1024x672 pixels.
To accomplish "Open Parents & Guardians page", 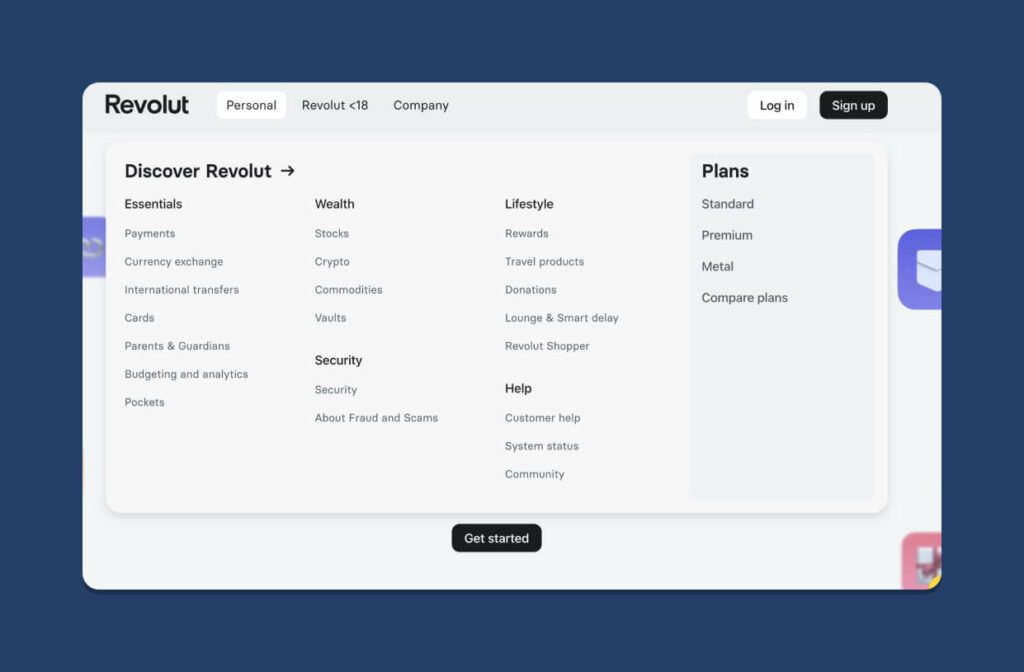I will pyautogui.click(x=177, y=346).
